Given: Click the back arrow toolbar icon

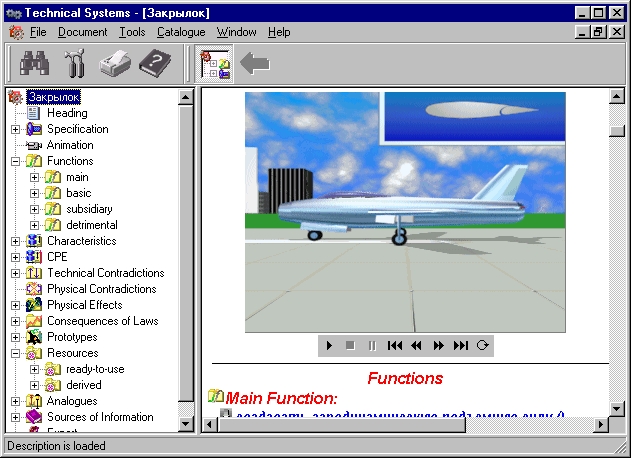Looking at the screenshot, I should point(255,64).
